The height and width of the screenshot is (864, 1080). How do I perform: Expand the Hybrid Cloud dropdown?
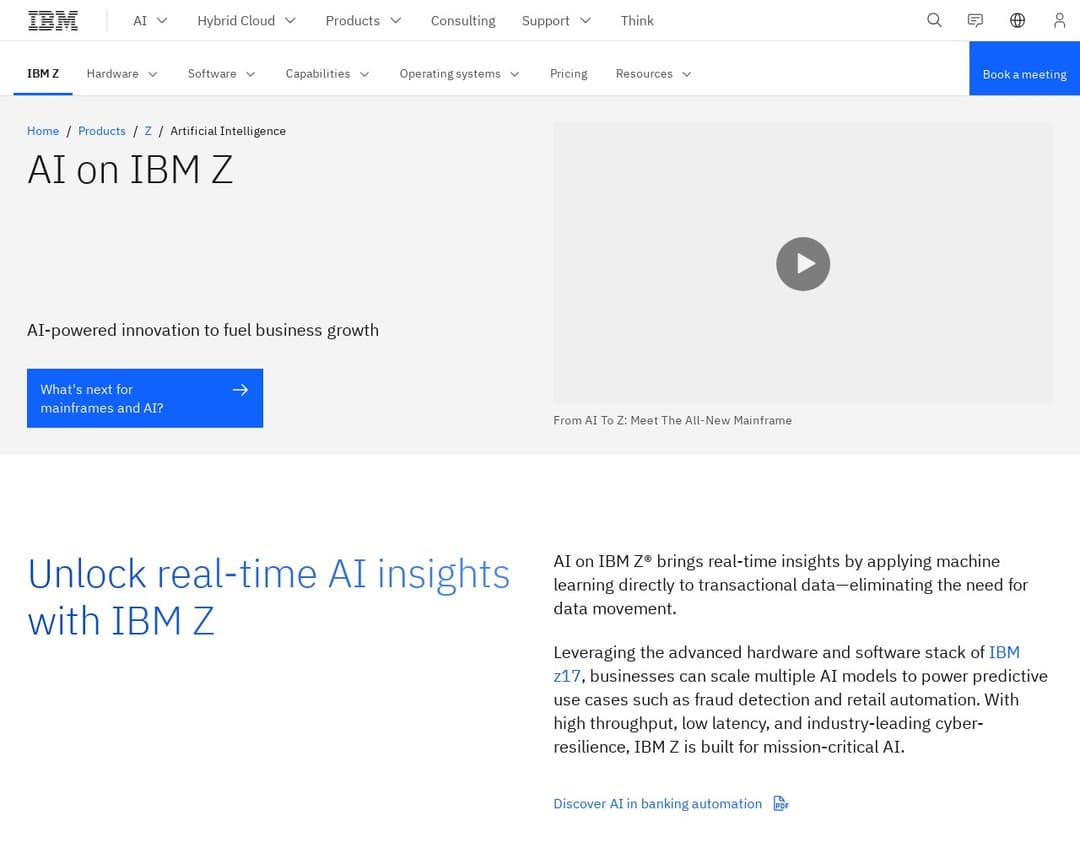[x=247, y=21]
